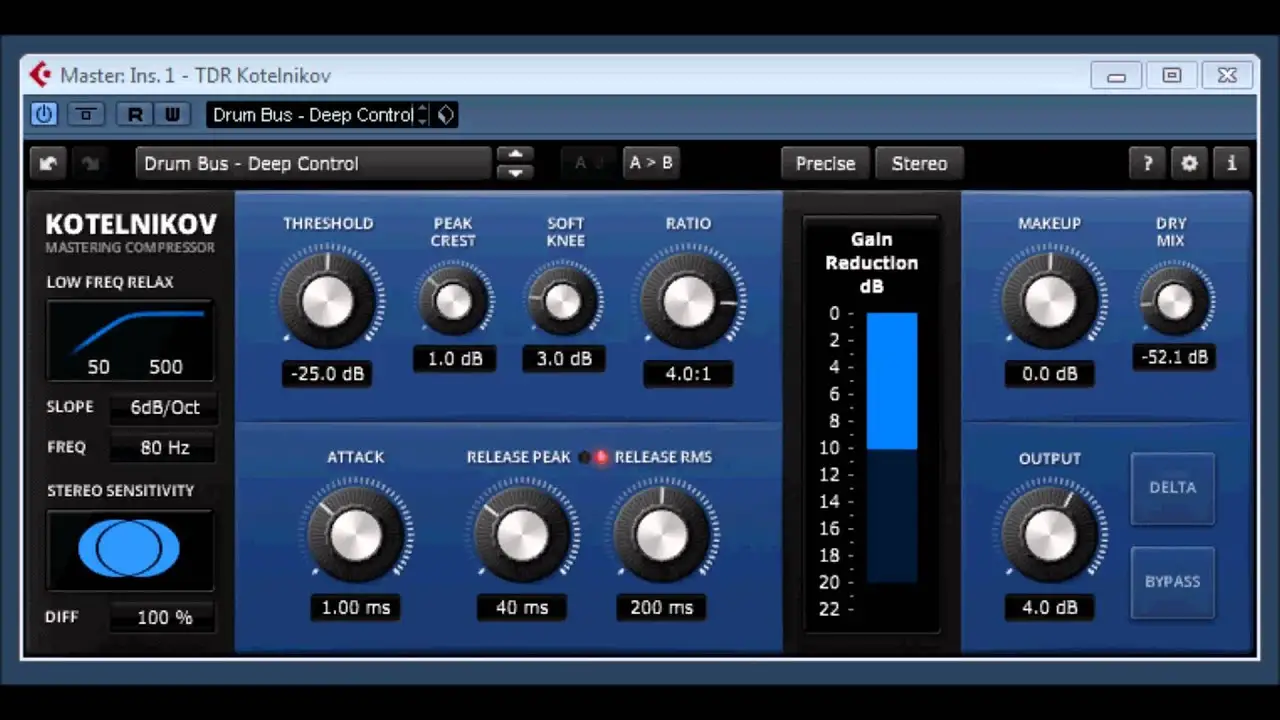Open settings with the gear icon
This screenshot has height=720, width=1280.
pos(1189,163)
